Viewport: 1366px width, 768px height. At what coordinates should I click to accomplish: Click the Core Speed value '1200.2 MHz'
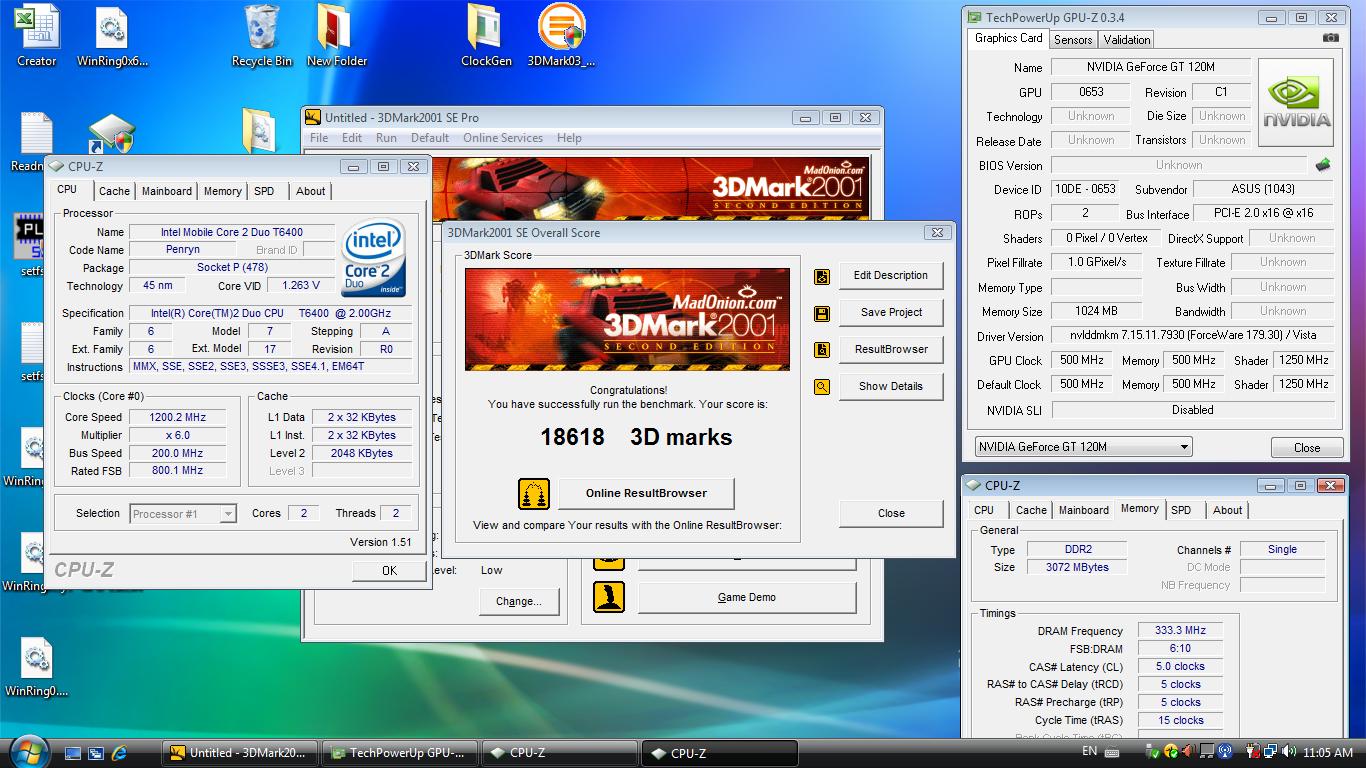coord(176,417)
